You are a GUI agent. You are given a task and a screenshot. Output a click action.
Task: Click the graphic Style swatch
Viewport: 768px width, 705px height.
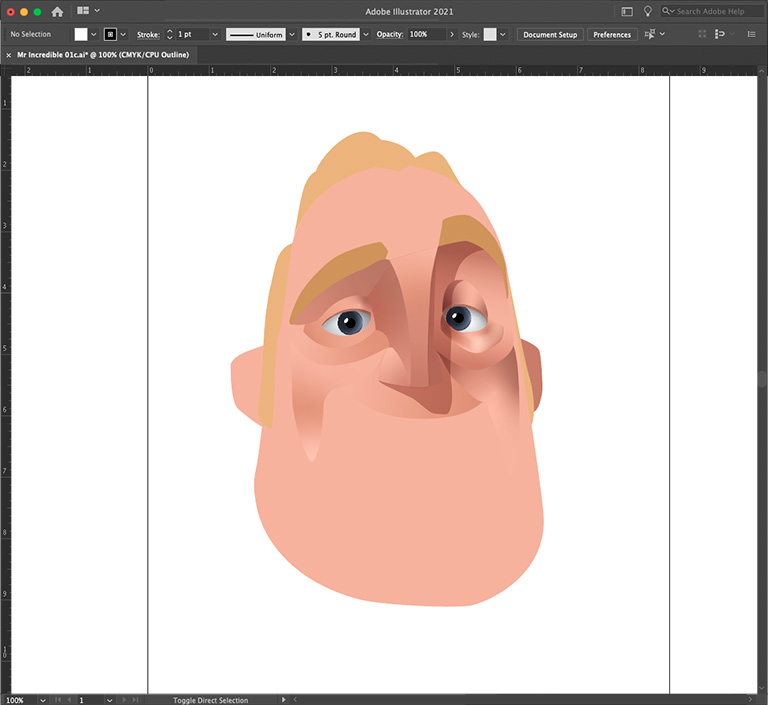[x=490, y=34]
